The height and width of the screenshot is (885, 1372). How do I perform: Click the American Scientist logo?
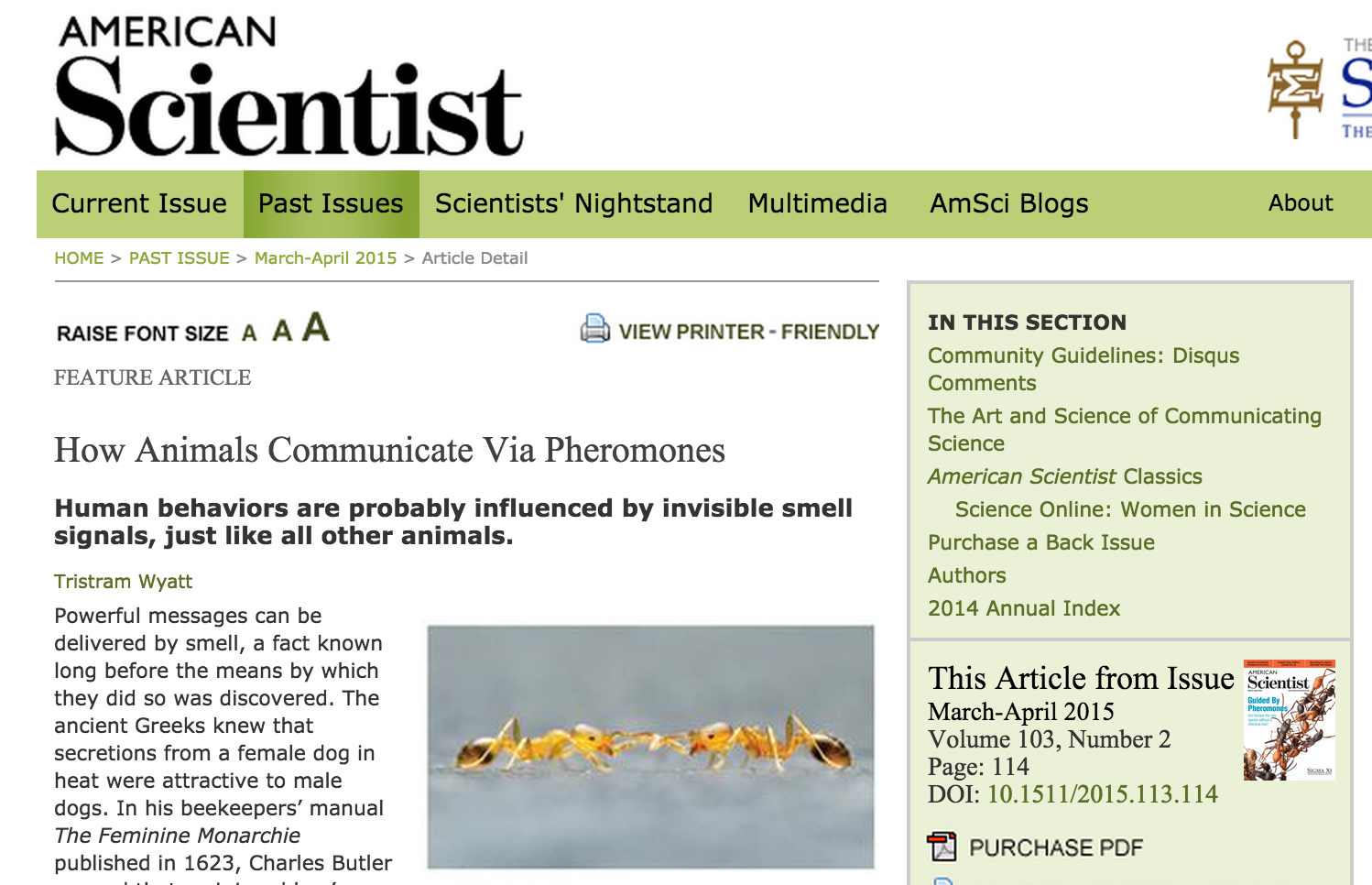point(288,89)
